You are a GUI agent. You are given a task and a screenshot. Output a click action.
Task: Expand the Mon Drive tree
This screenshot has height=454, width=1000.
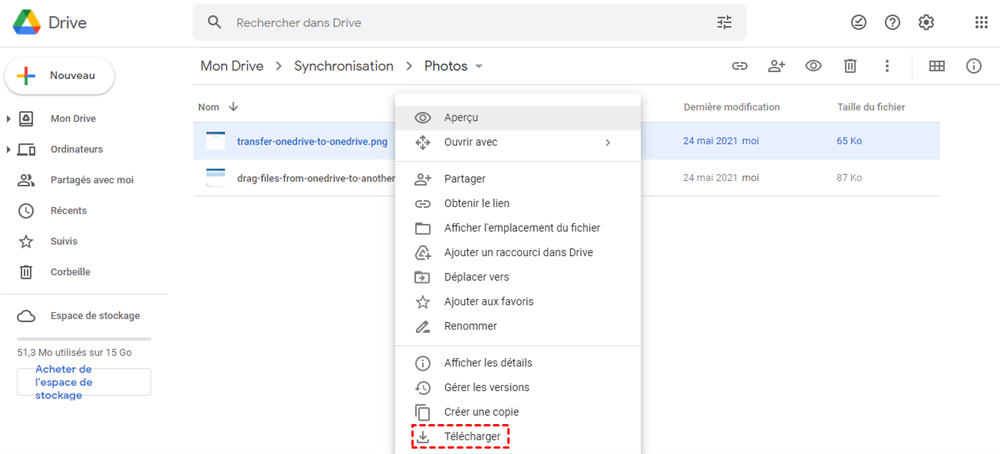coord(9,119)
